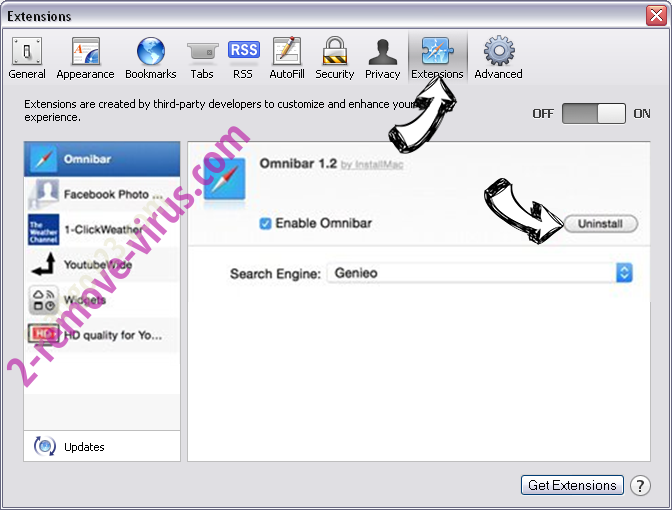Click the Omnibar 1.2 title text

pyautogui.click(x=298, y=164)
